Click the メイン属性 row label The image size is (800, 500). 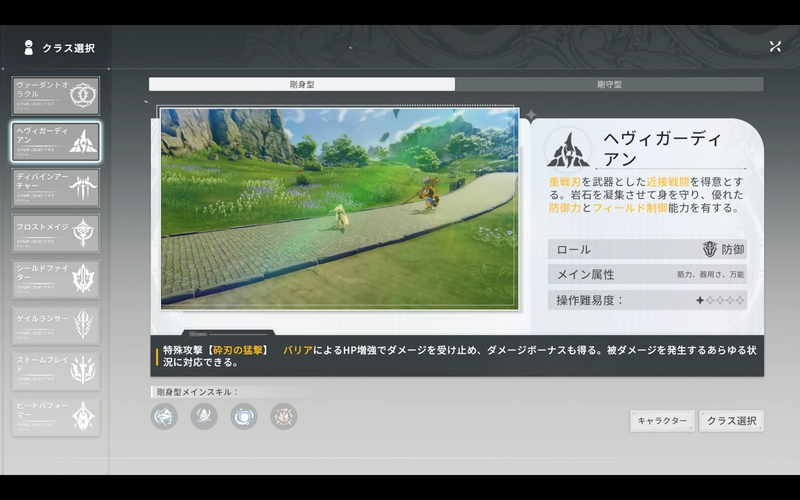pos(585,274)
